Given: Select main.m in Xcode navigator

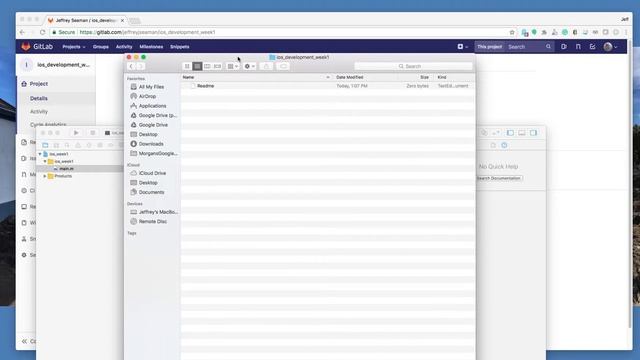Looking at the screenshot, I should point(66,169).
